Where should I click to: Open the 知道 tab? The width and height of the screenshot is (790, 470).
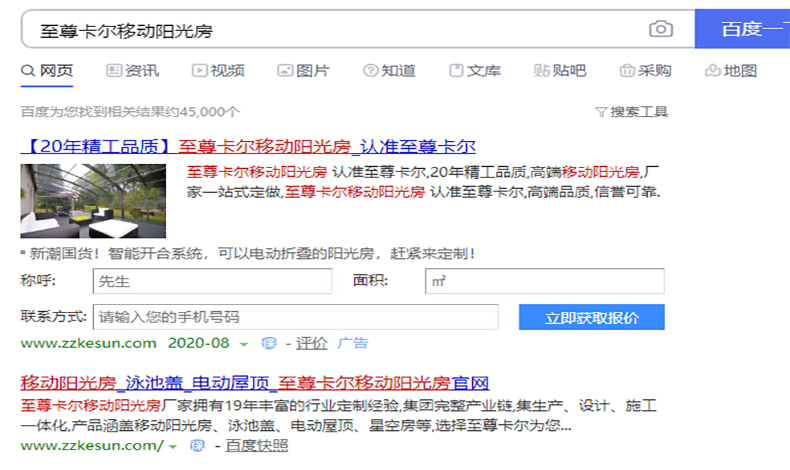389,71
